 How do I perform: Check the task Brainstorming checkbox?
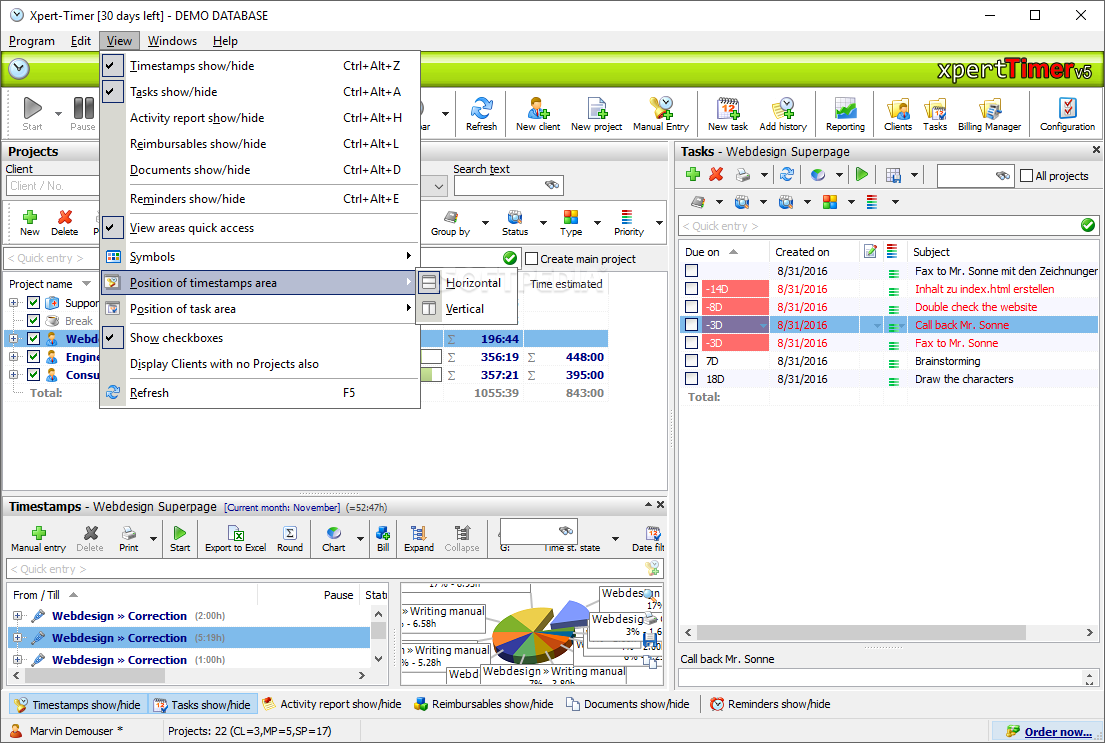tap(691, 361)
